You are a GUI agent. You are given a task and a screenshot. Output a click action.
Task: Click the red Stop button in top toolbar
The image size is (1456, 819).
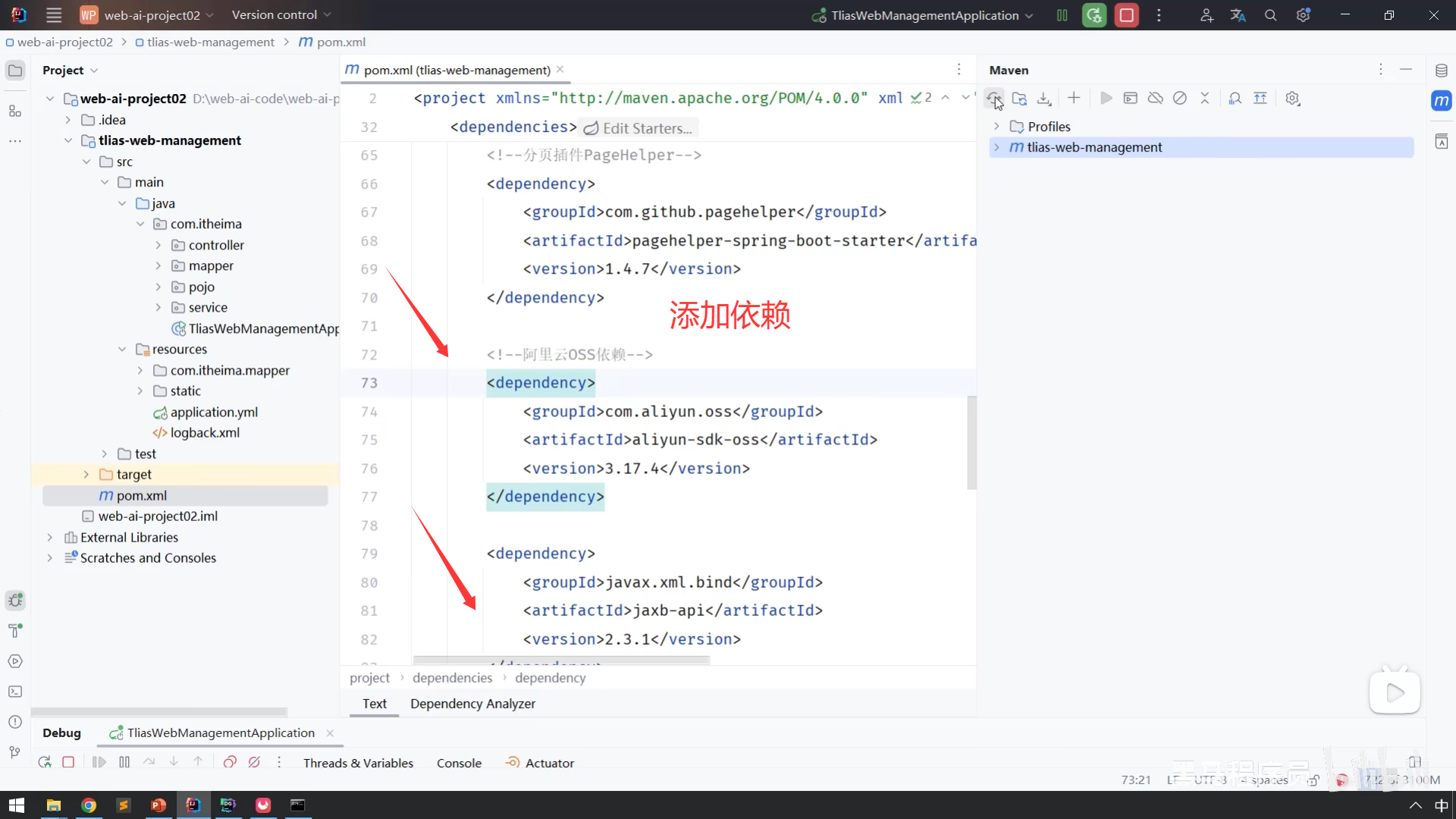[x=1127, y=15]
